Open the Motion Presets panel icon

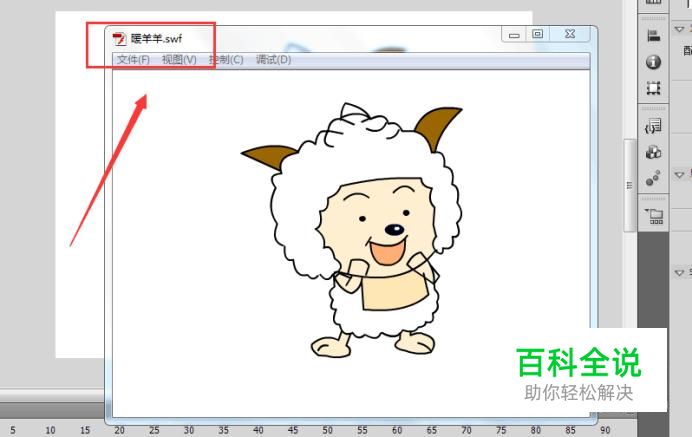click(653, 178)
